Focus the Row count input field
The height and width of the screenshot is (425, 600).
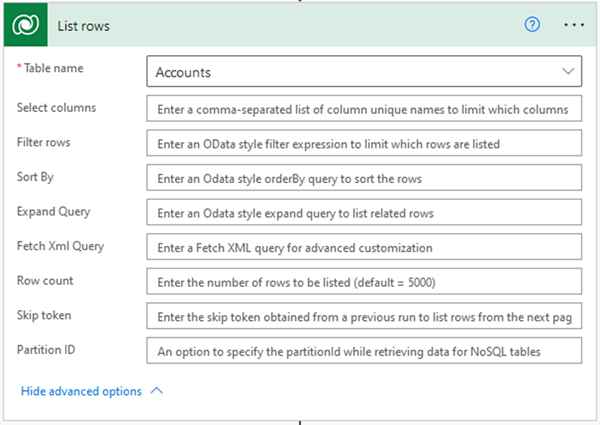[x=364, y=281]
